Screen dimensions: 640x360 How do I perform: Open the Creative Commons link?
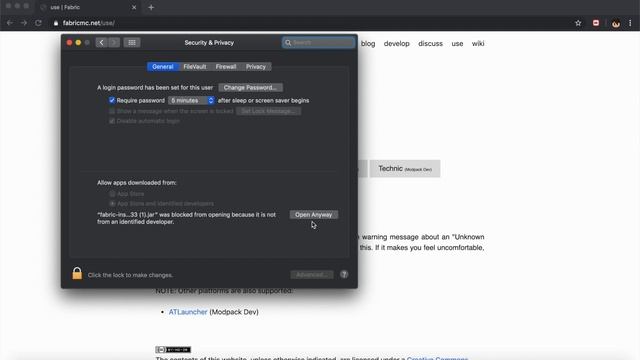point(437,358)
